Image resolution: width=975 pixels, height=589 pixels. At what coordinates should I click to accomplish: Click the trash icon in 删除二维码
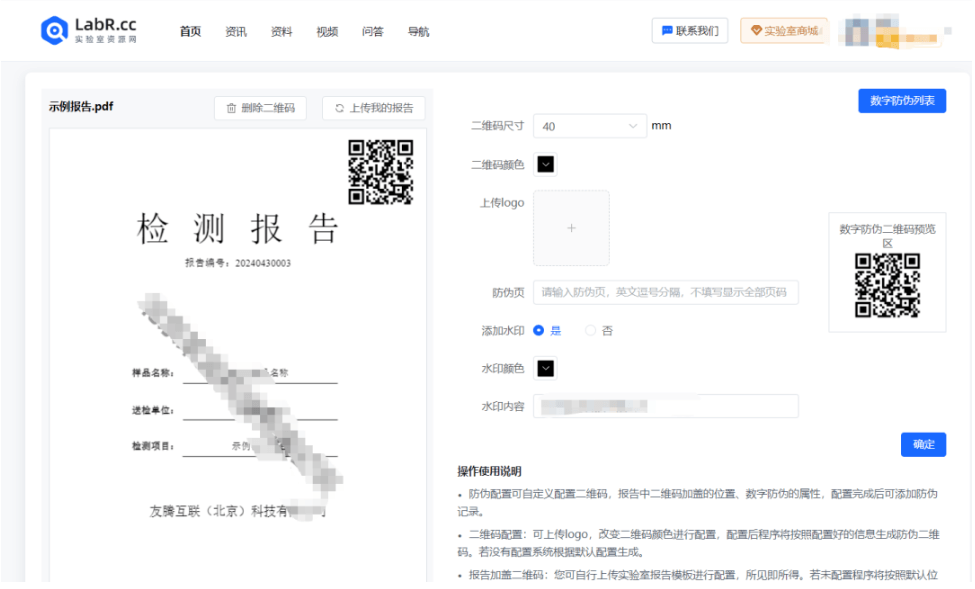[x=231, y=108]
